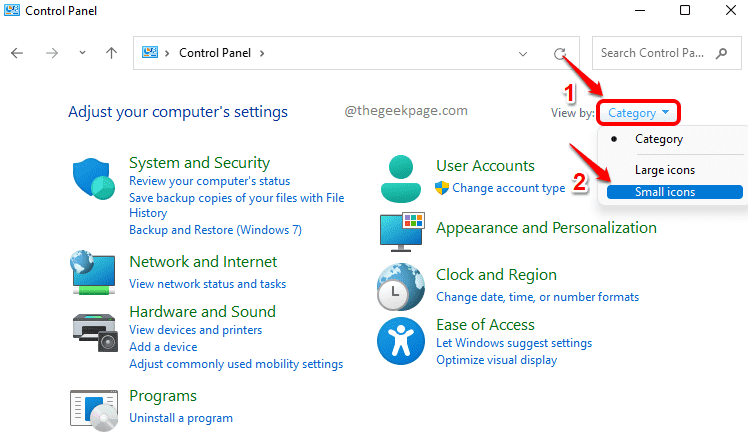This screenshot has height=439, width=748.
Task: Select the Category view option
Action: [659, 139]
